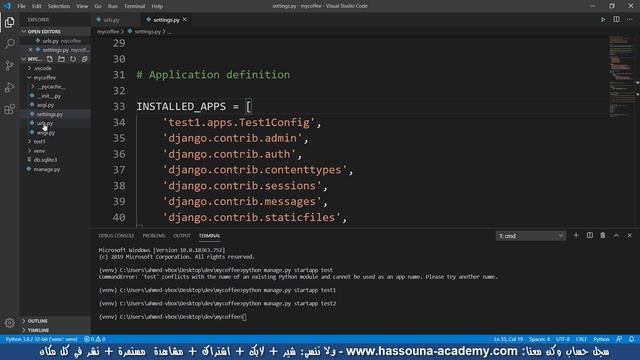Collapse all folders in explorer
Screen dimensions: 640x360
coord(84,59)
